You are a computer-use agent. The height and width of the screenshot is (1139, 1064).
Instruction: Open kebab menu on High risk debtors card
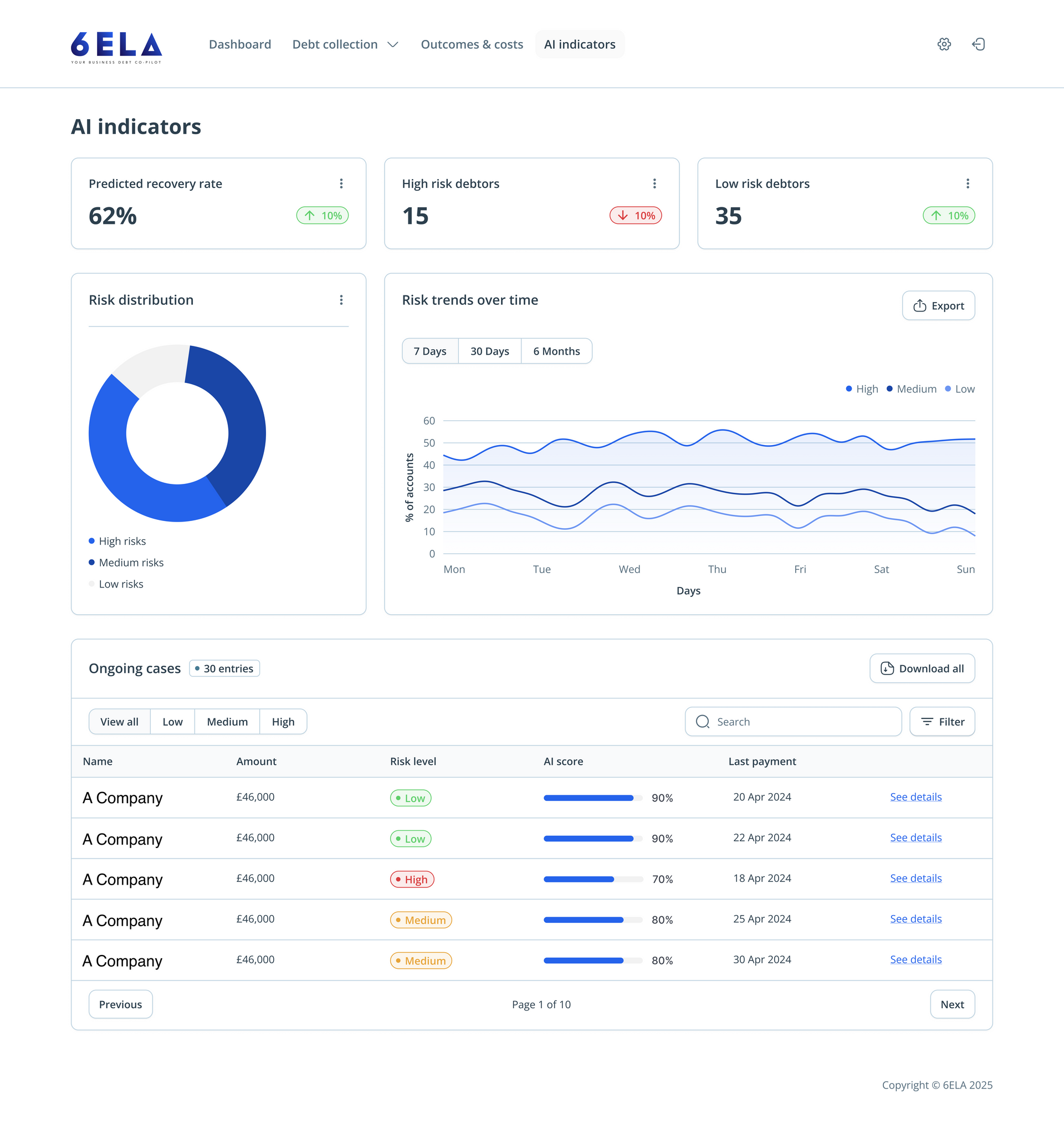pos(654,183)
